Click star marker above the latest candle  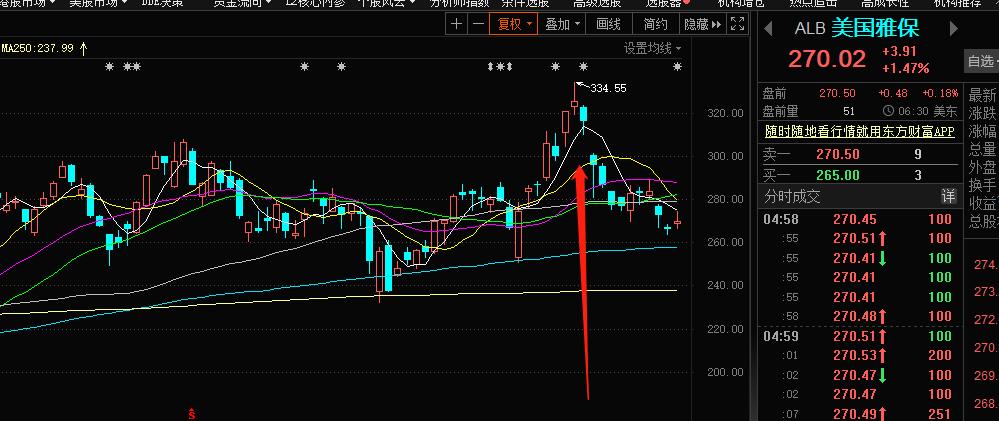click(x=677, y=66)
